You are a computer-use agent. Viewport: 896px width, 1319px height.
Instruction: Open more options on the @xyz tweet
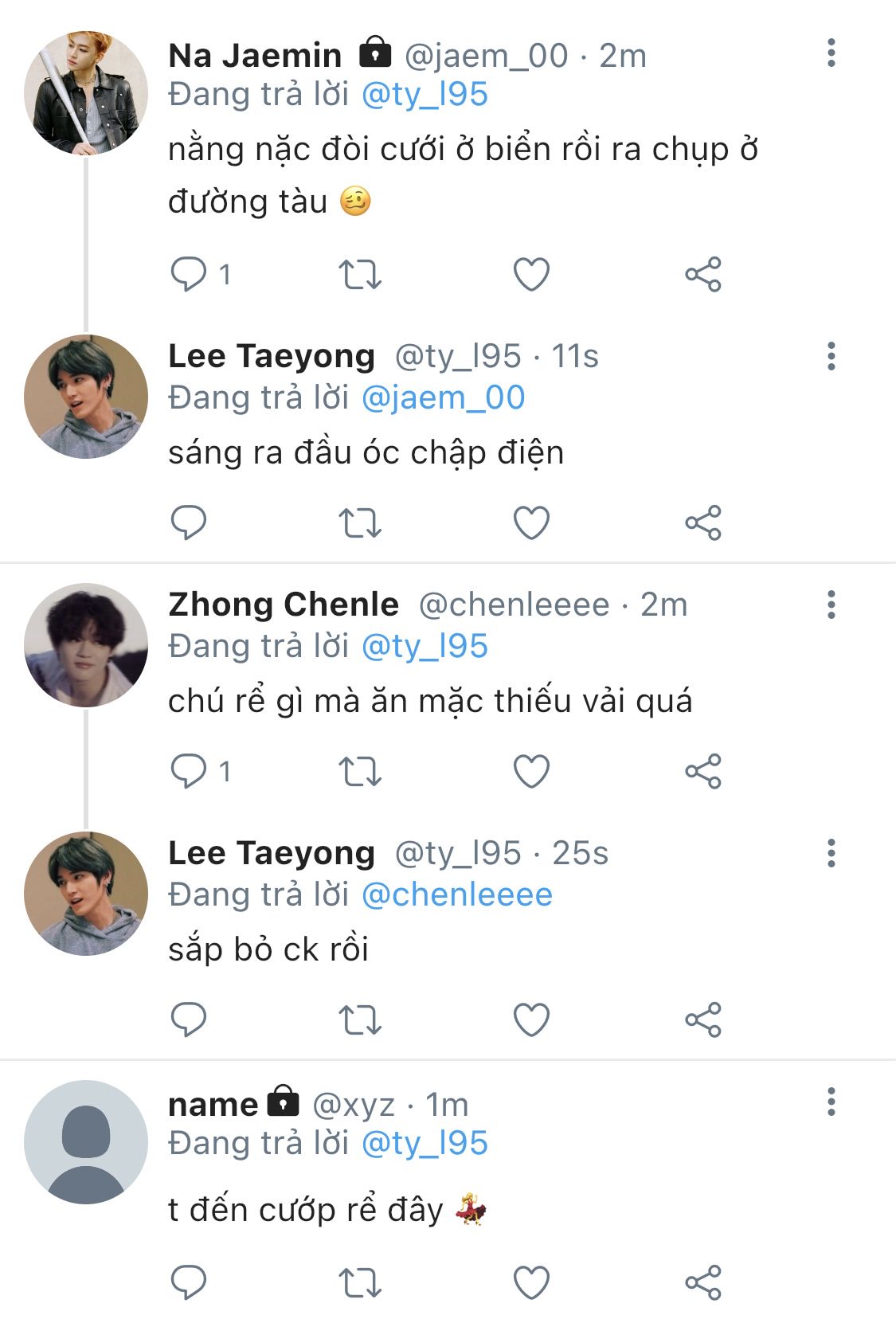pos(831,1102)
